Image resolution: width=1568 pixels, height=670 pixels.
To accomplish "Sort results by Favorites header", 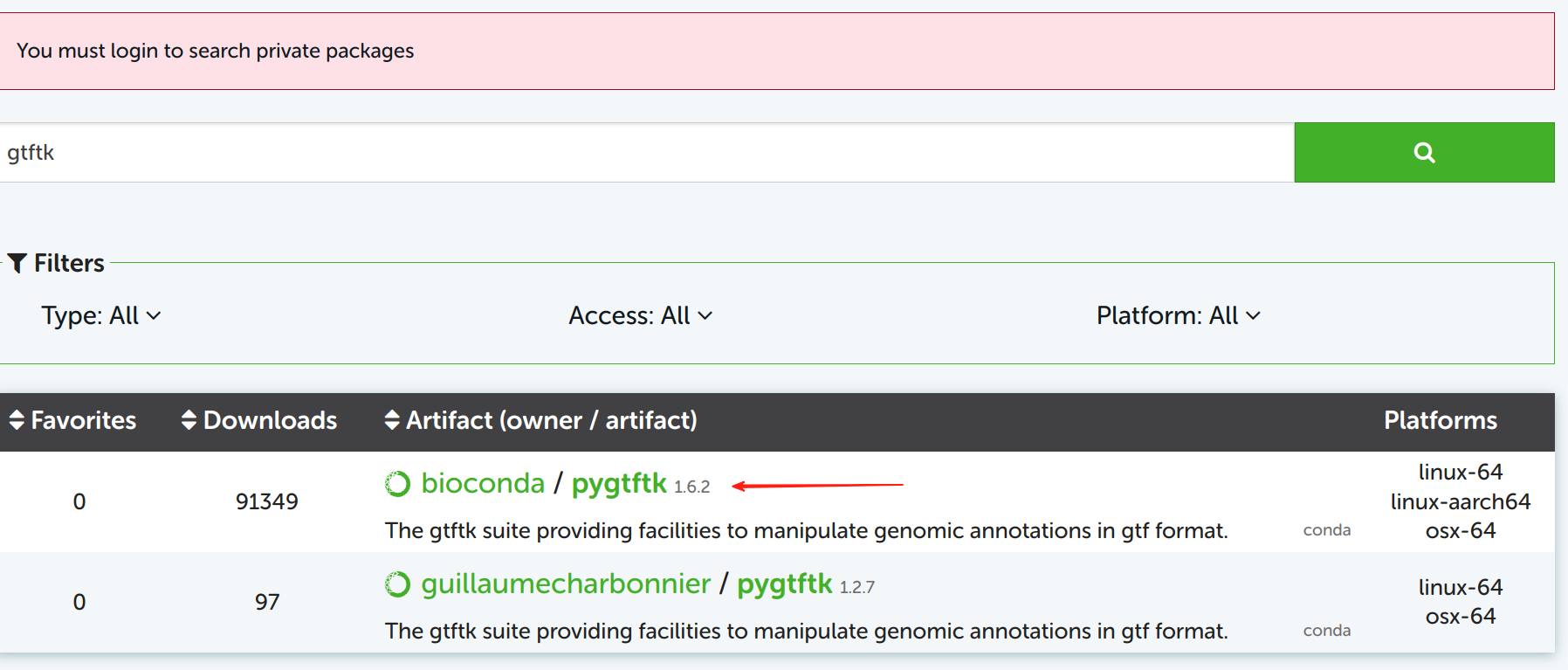I will pos(84,420).
